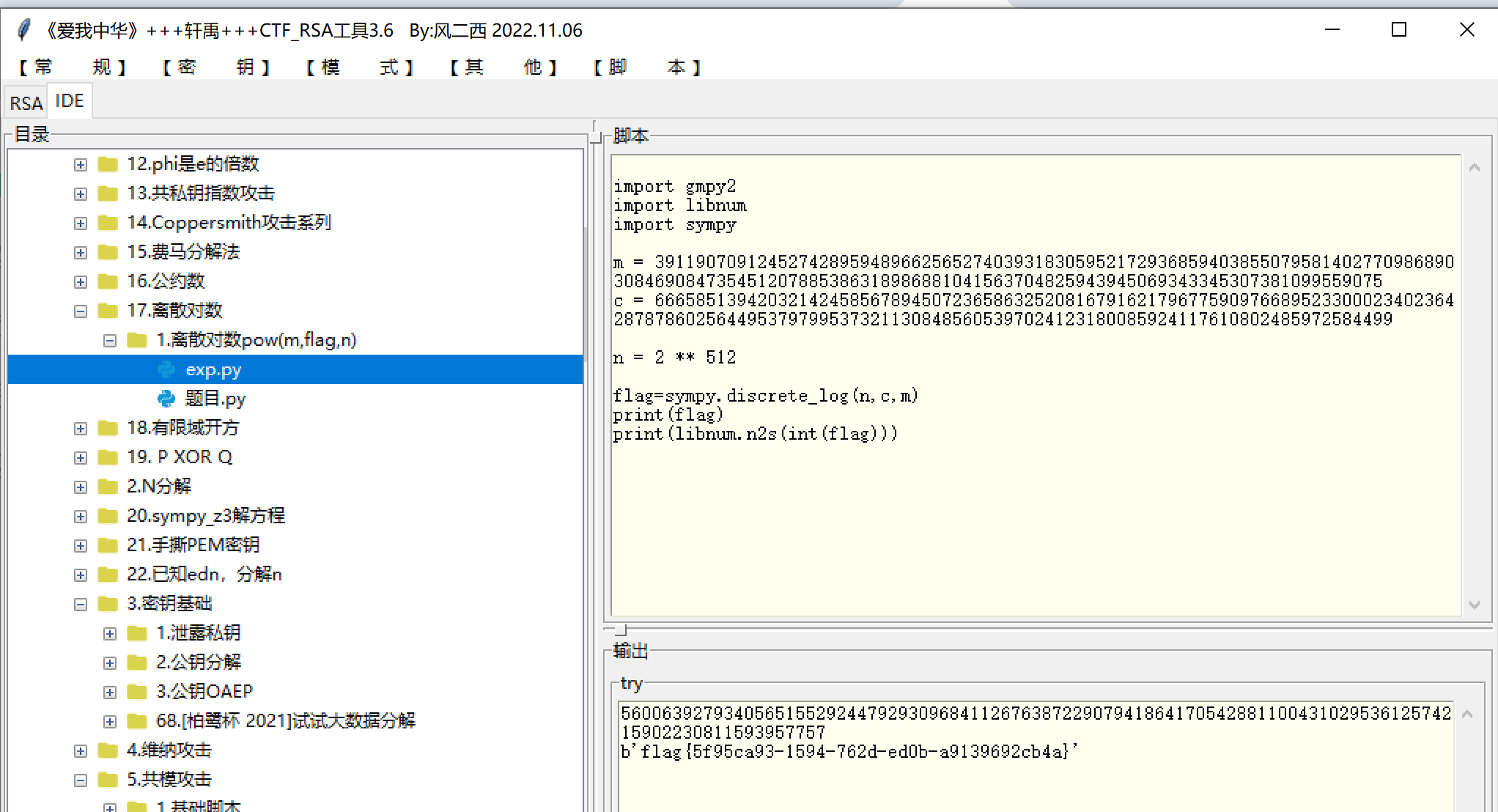1498x812 pixels.
Task: Switch to the RSA tab
Action: (x=26, y=103)
